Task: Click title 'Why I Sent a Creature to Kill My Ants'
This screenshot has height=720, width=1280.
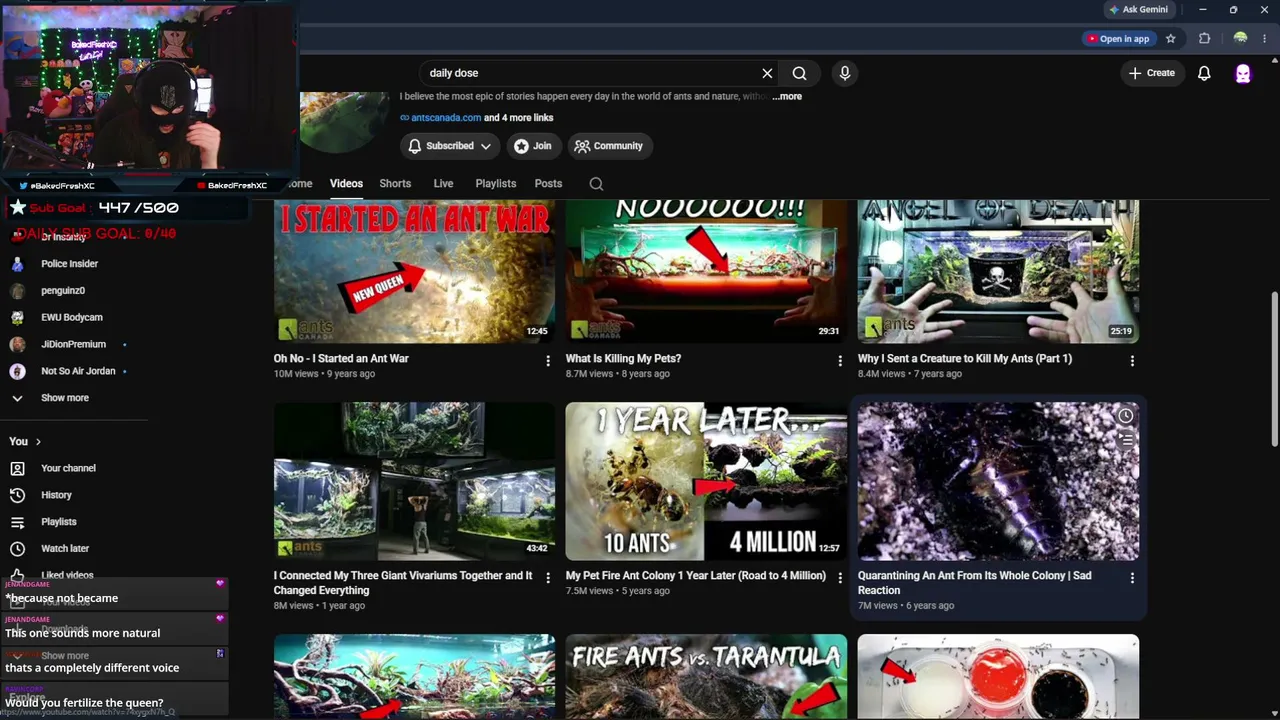Action: tap(965, 359)
